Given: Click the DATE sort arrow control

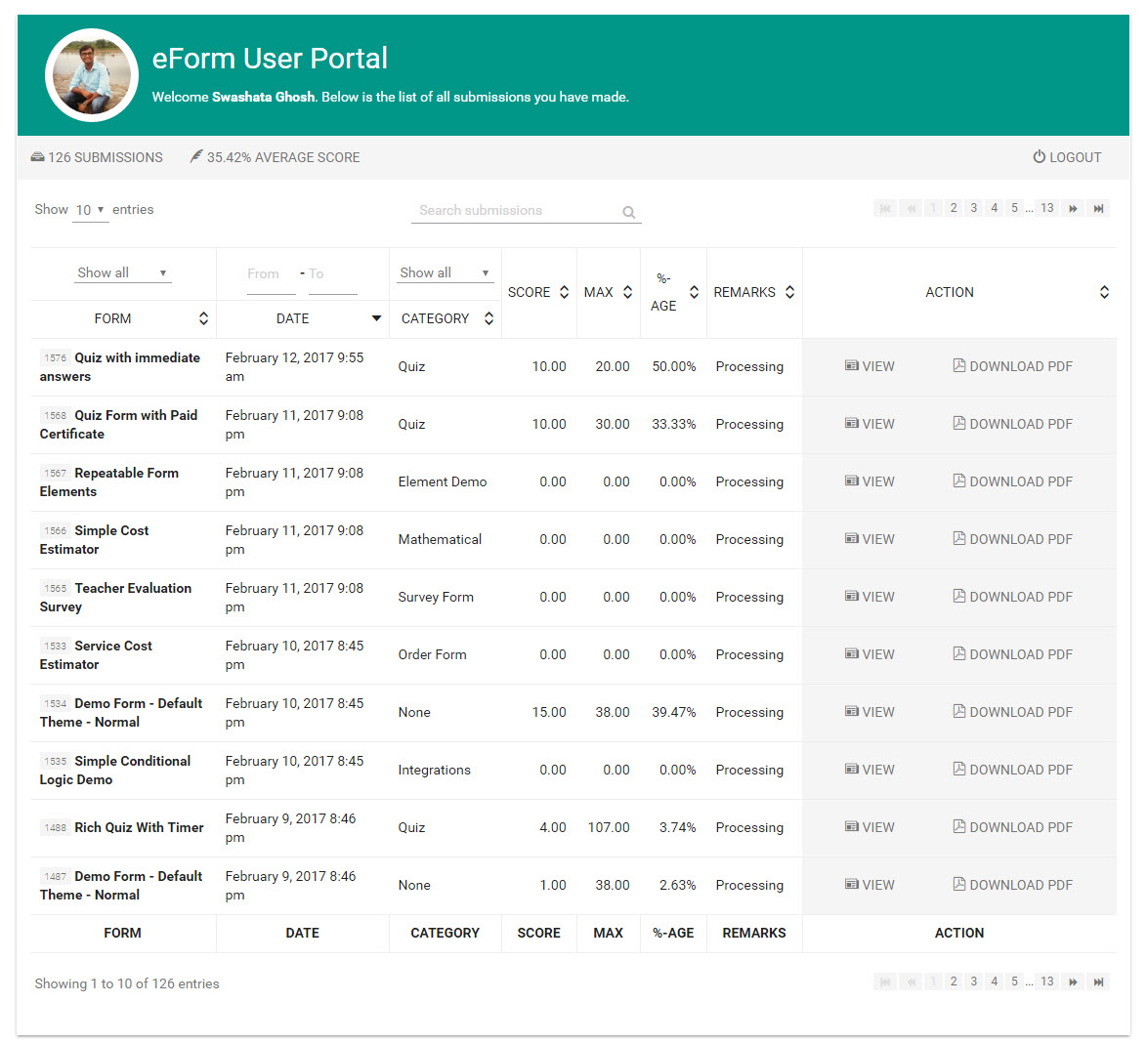Looking at the screenshot, I should 375,318.
